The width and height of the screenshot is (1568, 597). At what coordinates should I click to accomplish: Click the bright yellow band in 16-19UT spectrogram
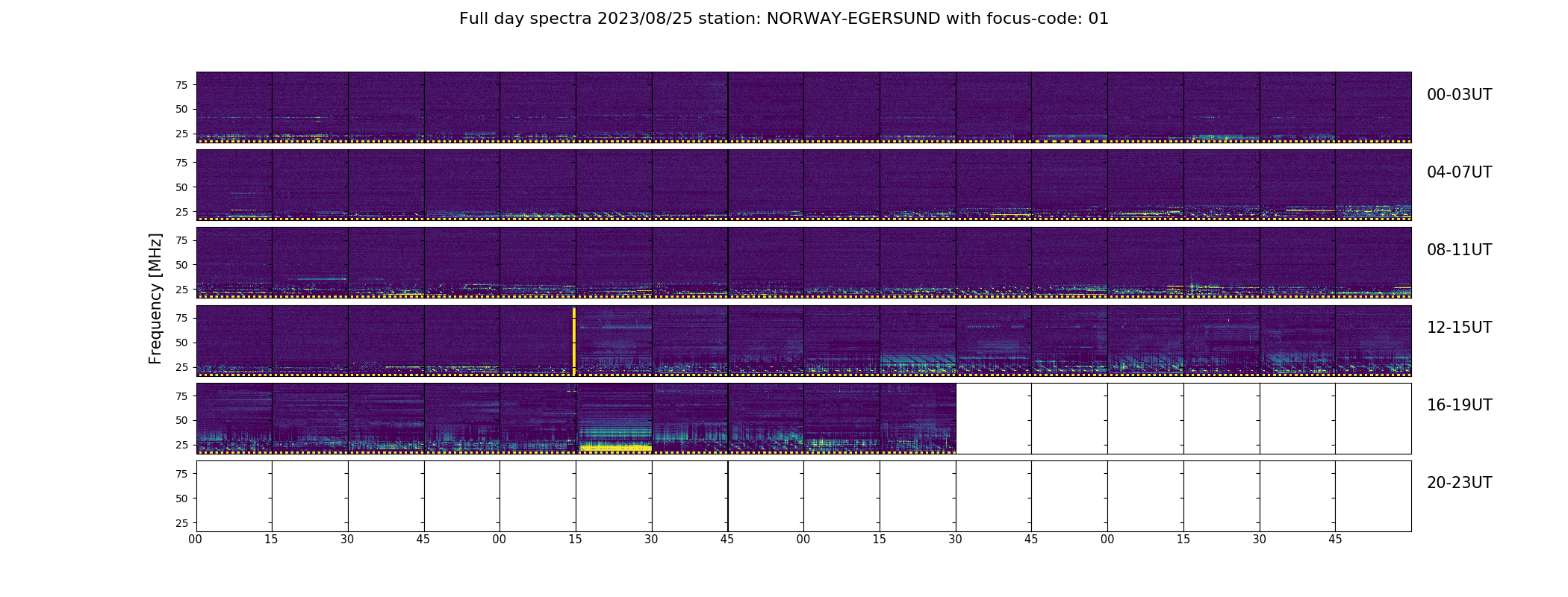pyautogui.click(x=616, y=448)
